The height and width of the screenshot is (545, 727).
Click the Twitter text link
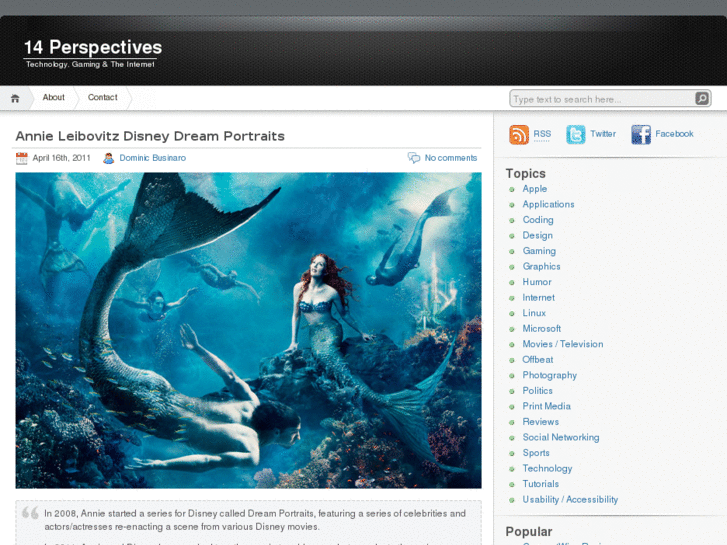pyautogui.click(x=603, y=134)
